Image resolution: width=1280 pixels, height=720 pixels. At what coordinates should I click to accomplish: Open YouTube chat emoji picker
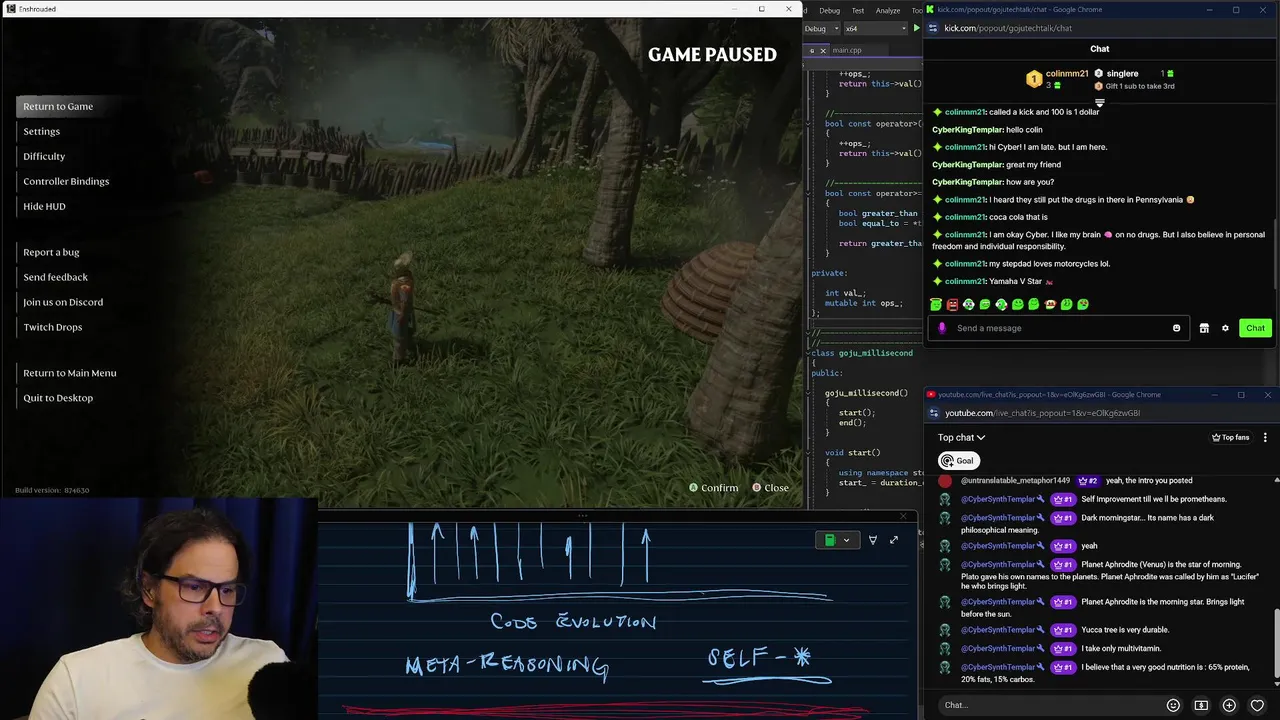1173,705
